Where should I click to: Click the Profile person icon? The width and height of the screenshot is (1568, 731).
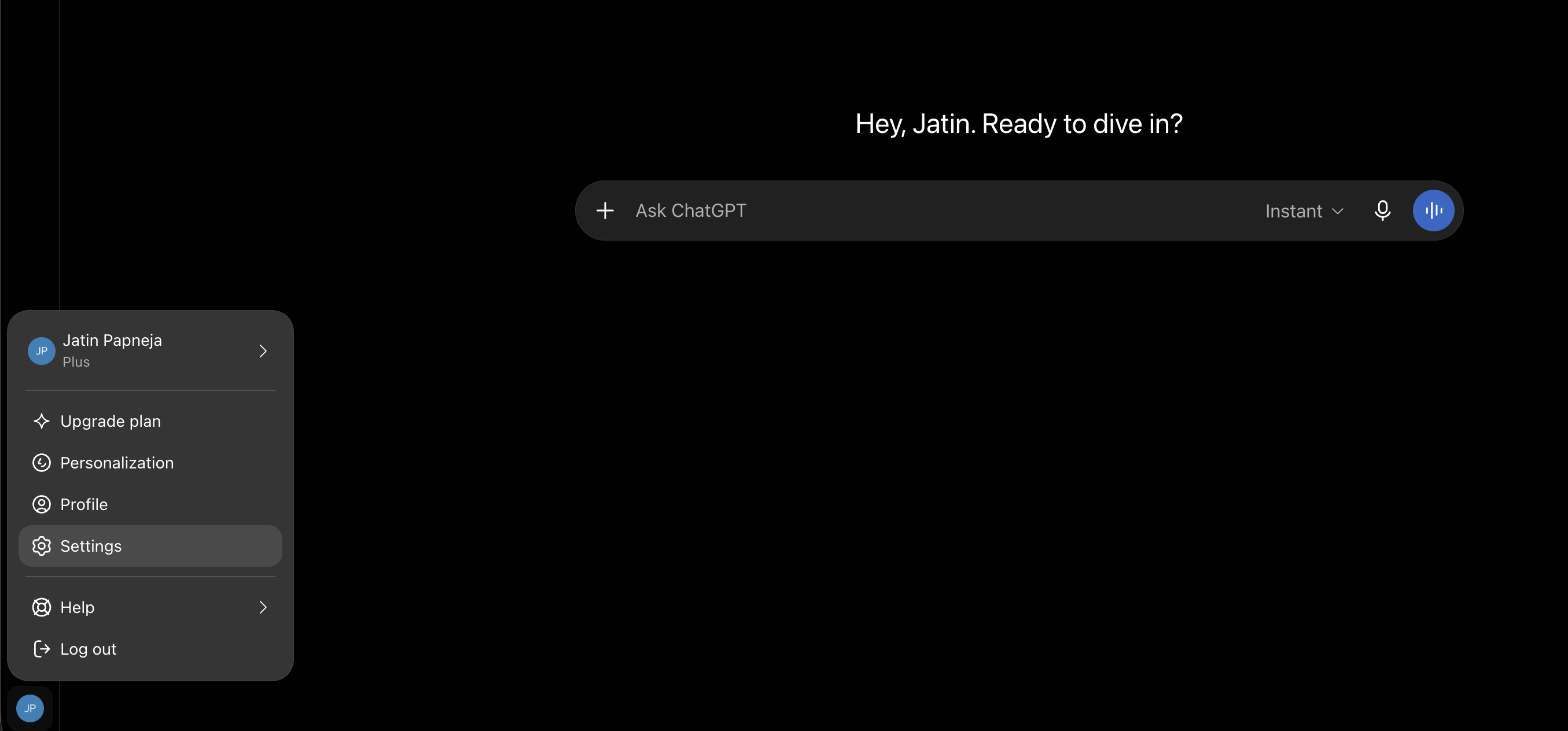click(42, 504)
